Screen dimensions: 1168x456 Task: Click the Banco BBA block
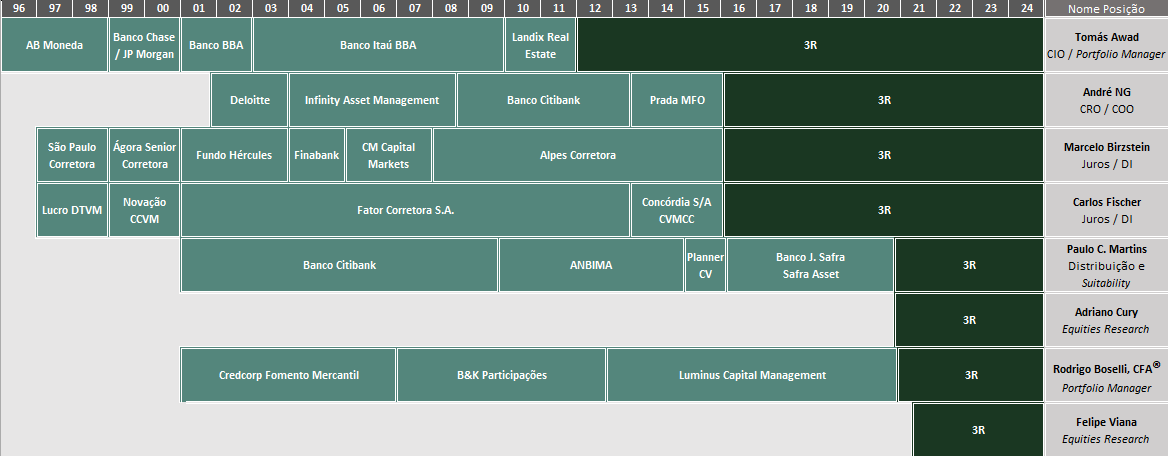pos(216,45)
